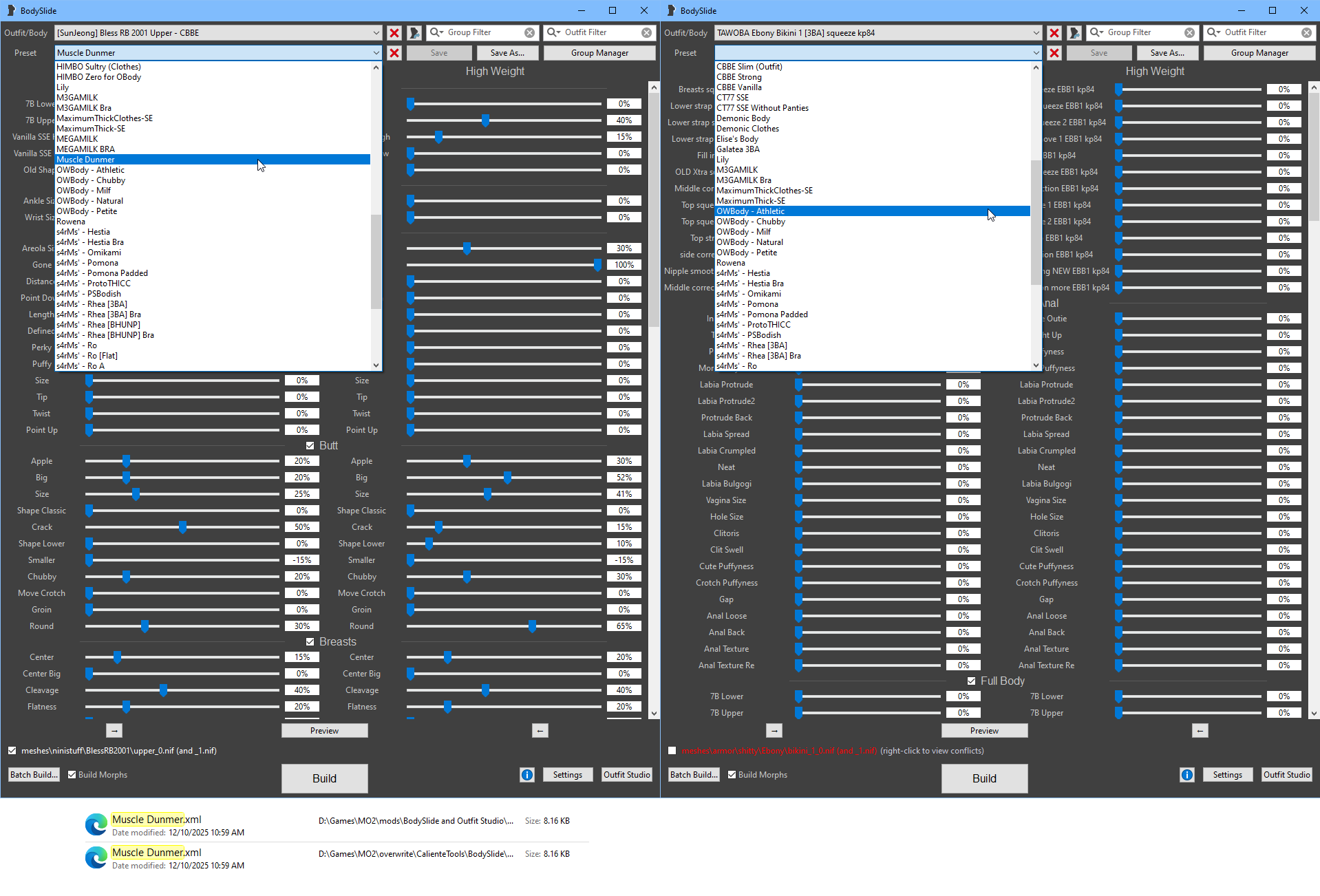Click Build button in TAWOBA window
This screenshot has width=1320, height=896.
[984, 778]
